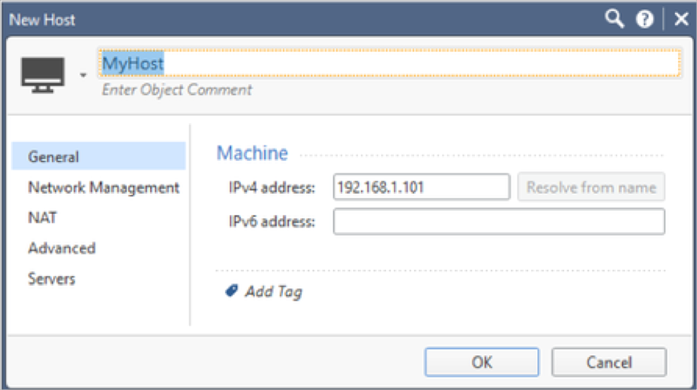Click the Enter Object Comment field
697x390 pixels.
177,90
